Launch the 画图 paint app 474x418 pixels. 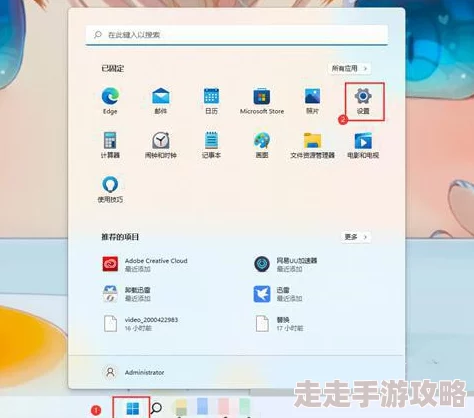(262, 145)
